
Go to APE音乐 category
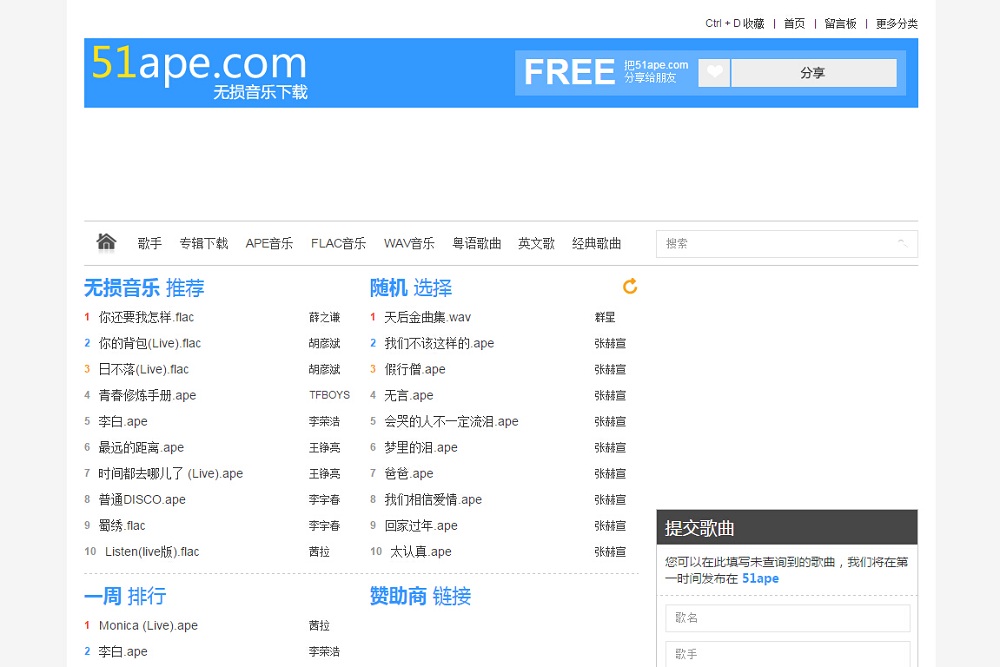click(269, 244)
